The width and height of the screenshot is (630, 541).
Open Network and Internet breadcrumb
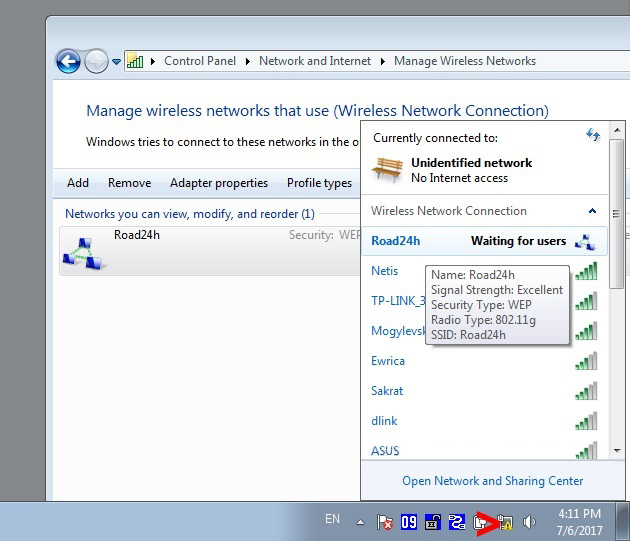[x=315, y=61]
